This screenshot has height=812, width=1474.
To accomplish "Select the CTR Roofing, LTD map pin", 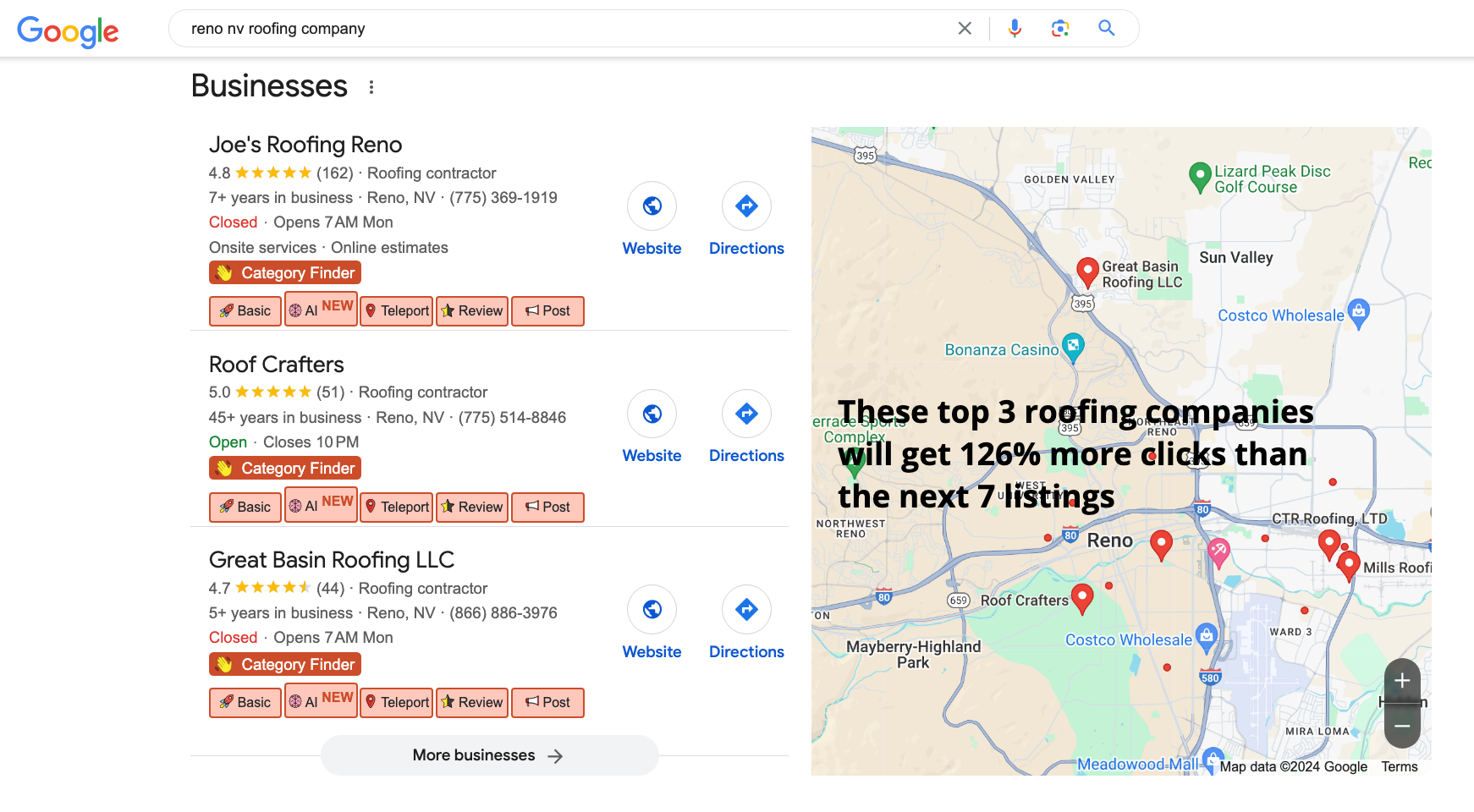I will pyautogui.click(x=1329, y=544).
